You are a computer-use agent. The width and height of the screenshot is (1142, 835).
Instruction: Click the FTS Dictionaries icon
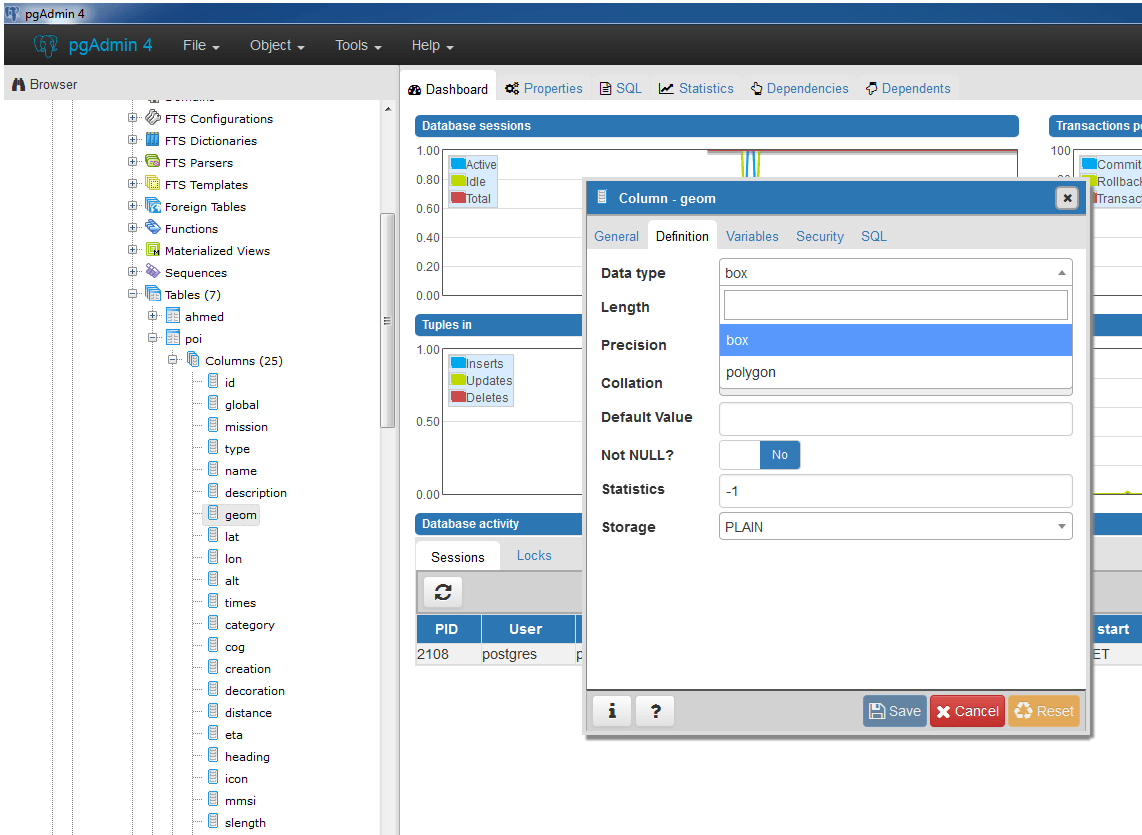pyautogui.click(x=152, y=139)
